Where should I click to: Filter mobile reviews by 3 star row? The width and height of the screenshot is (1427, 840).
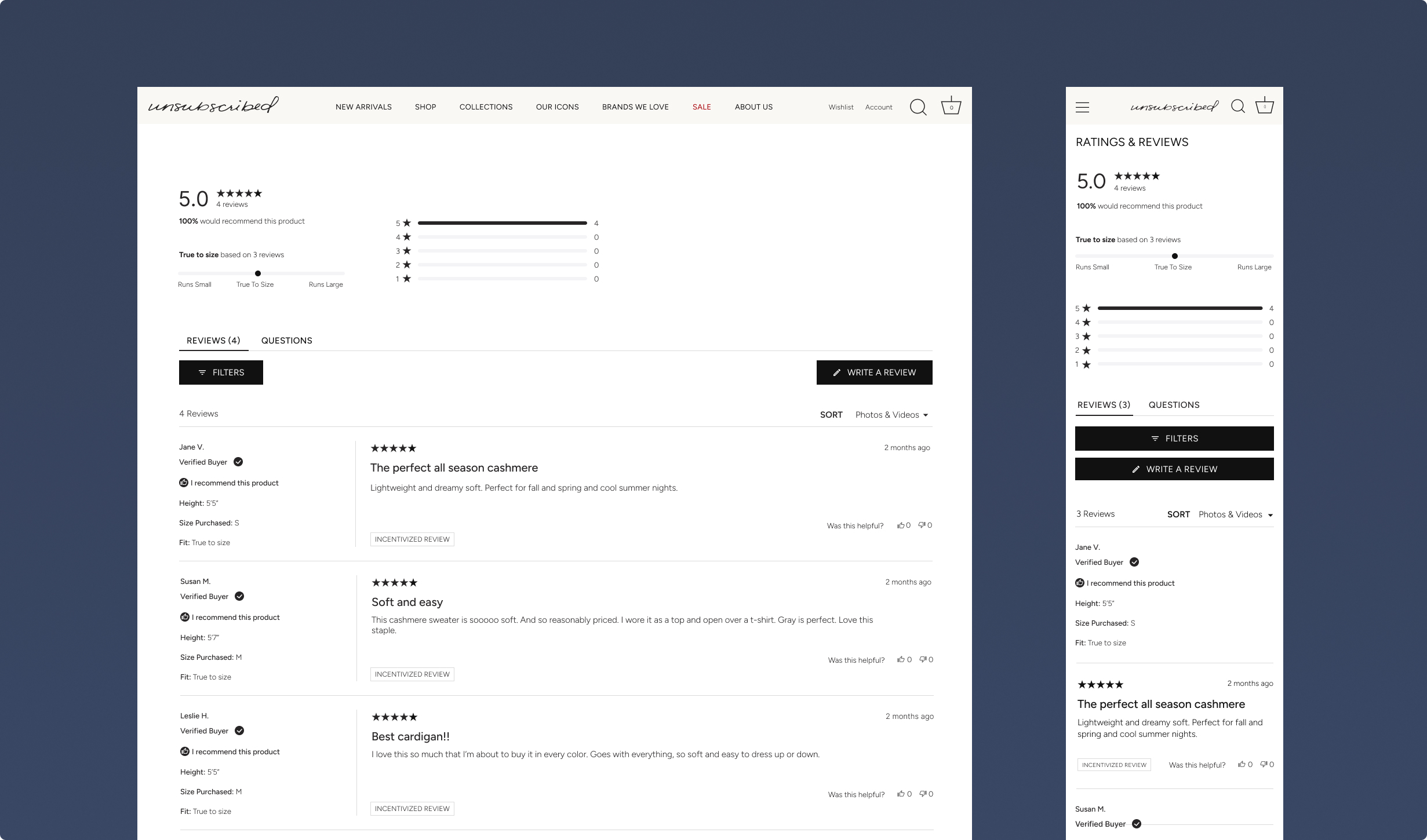pyautogui.click(x=1180, y=337)
